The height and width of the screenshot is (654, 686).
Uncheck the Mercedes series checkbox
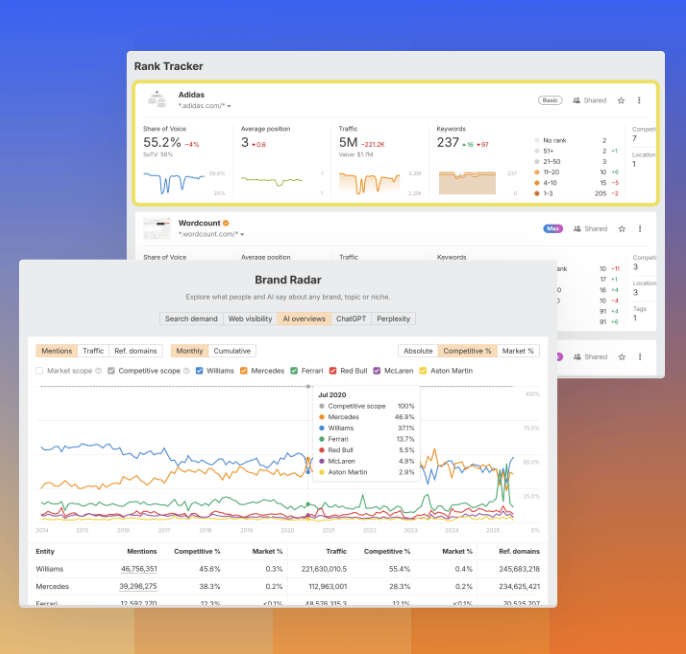(x=244, y=371)
